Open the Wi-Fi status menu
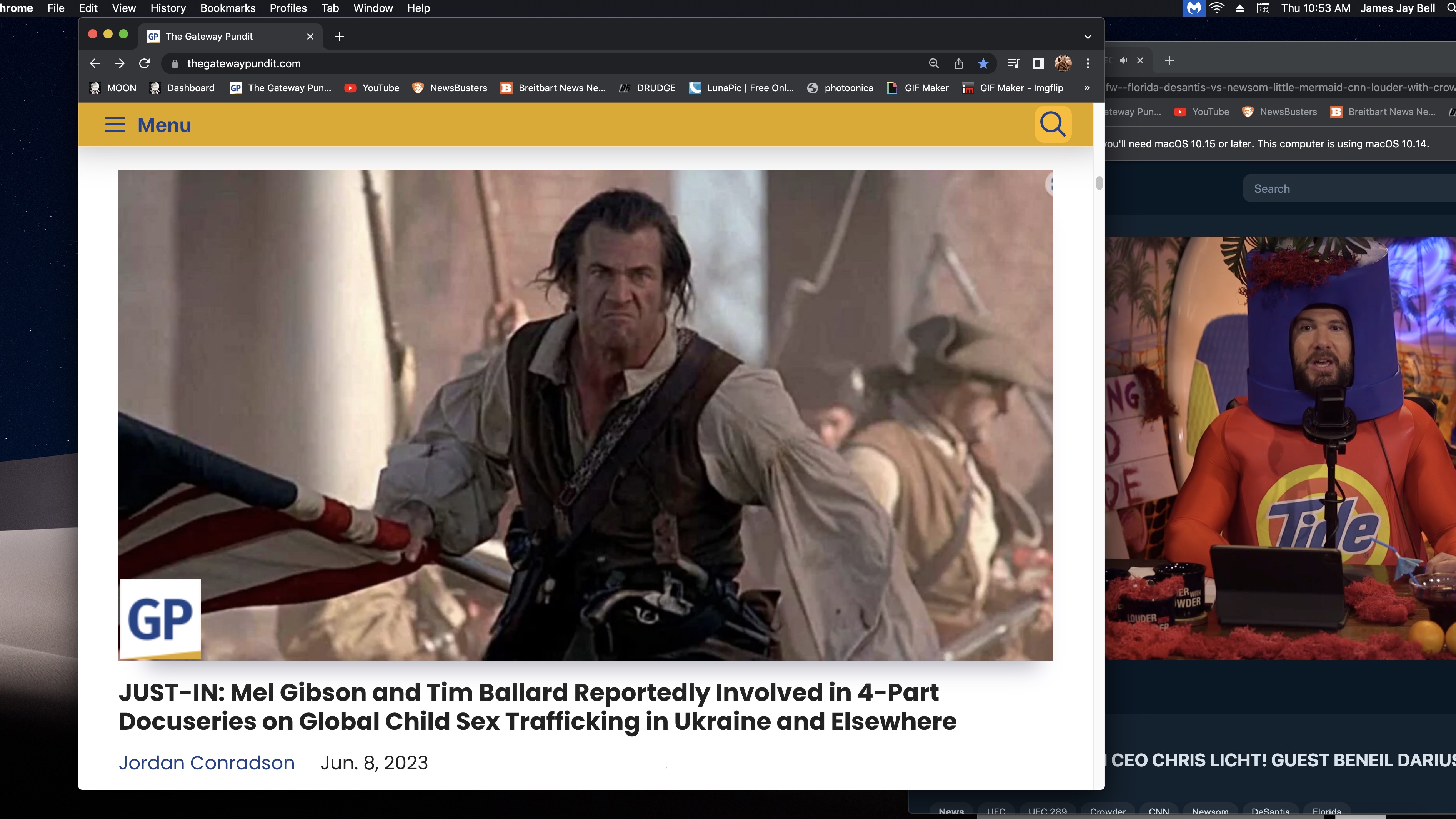The height and width of the screenshot is (819, 1456). 1217,8
